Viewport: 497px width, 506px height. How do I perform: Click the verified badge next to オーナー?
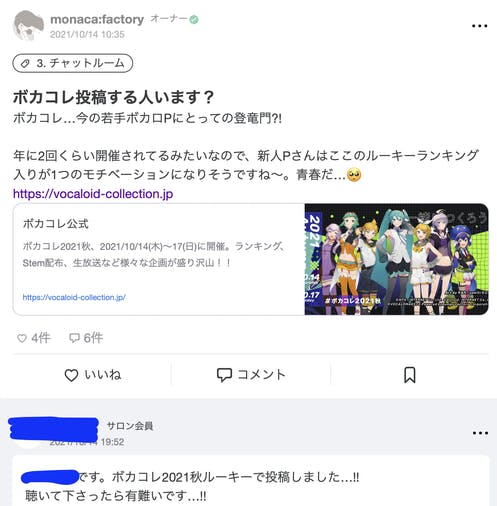click(x=194, y=20)
